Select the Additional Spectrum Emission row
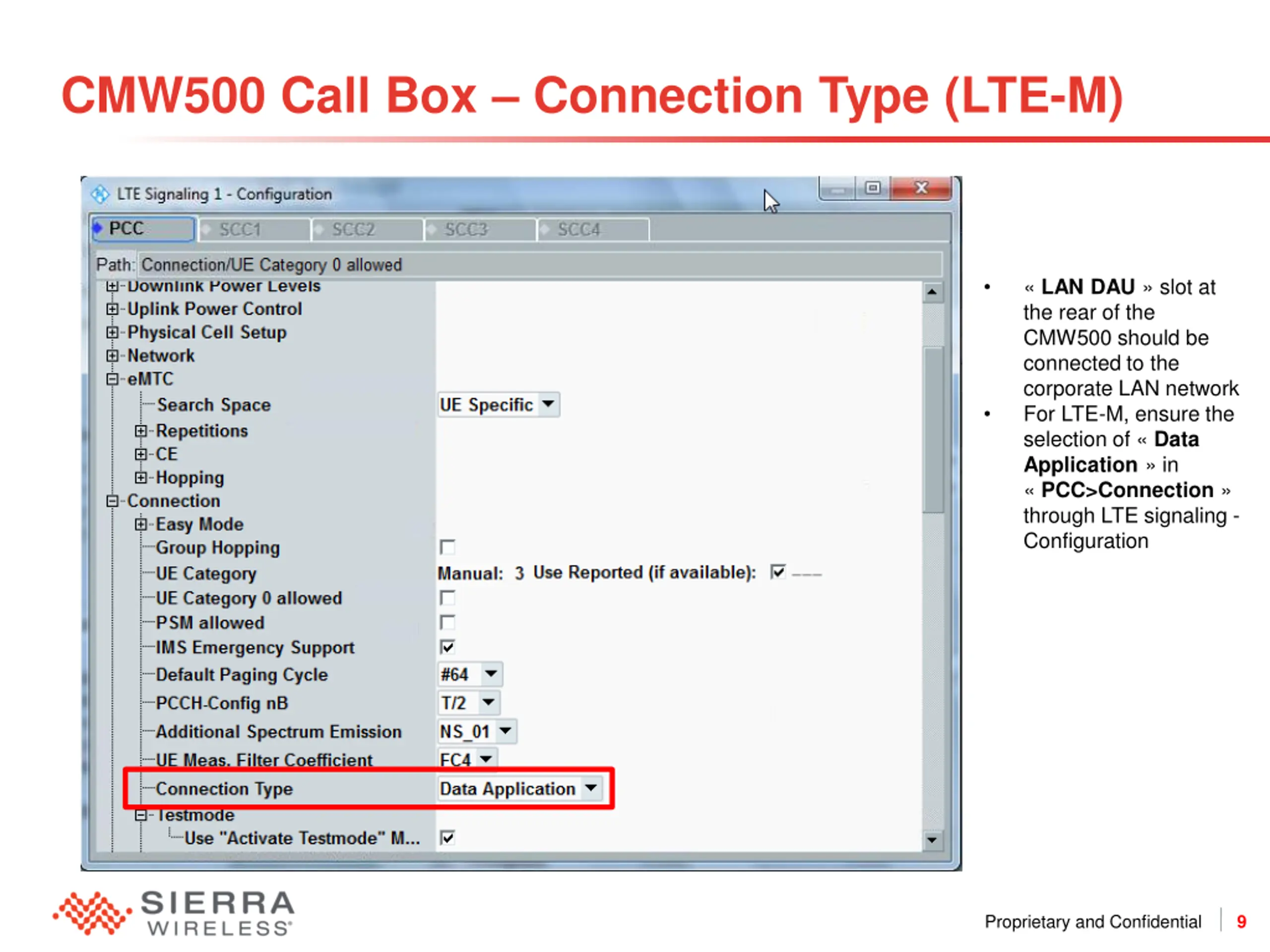The image size is (1270, 952). pyautogui.click(x=278, y=732)
